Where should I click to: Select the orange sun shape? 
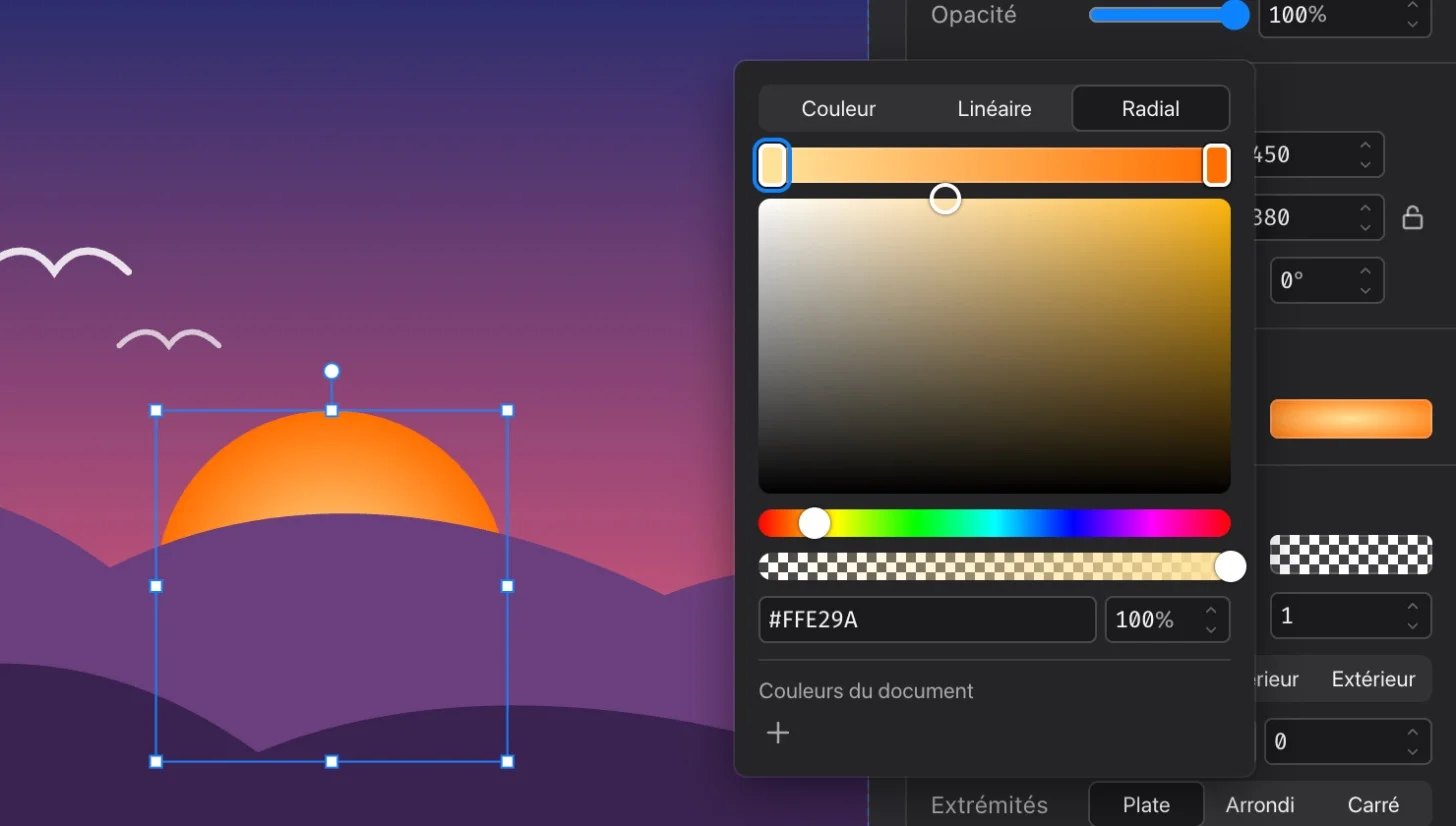click(330, 465)
